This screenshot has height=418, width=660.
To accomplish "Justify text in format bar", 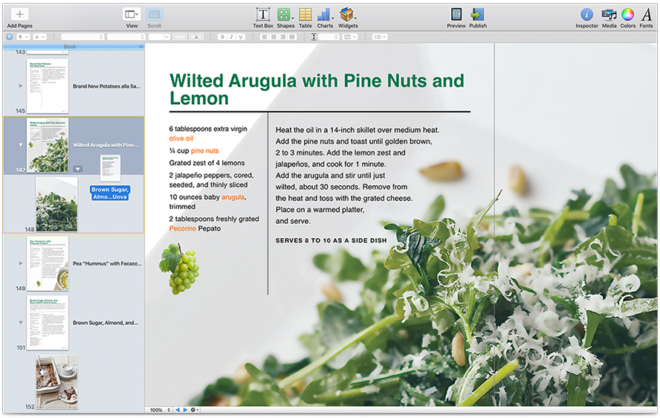I will coord(292,37).
